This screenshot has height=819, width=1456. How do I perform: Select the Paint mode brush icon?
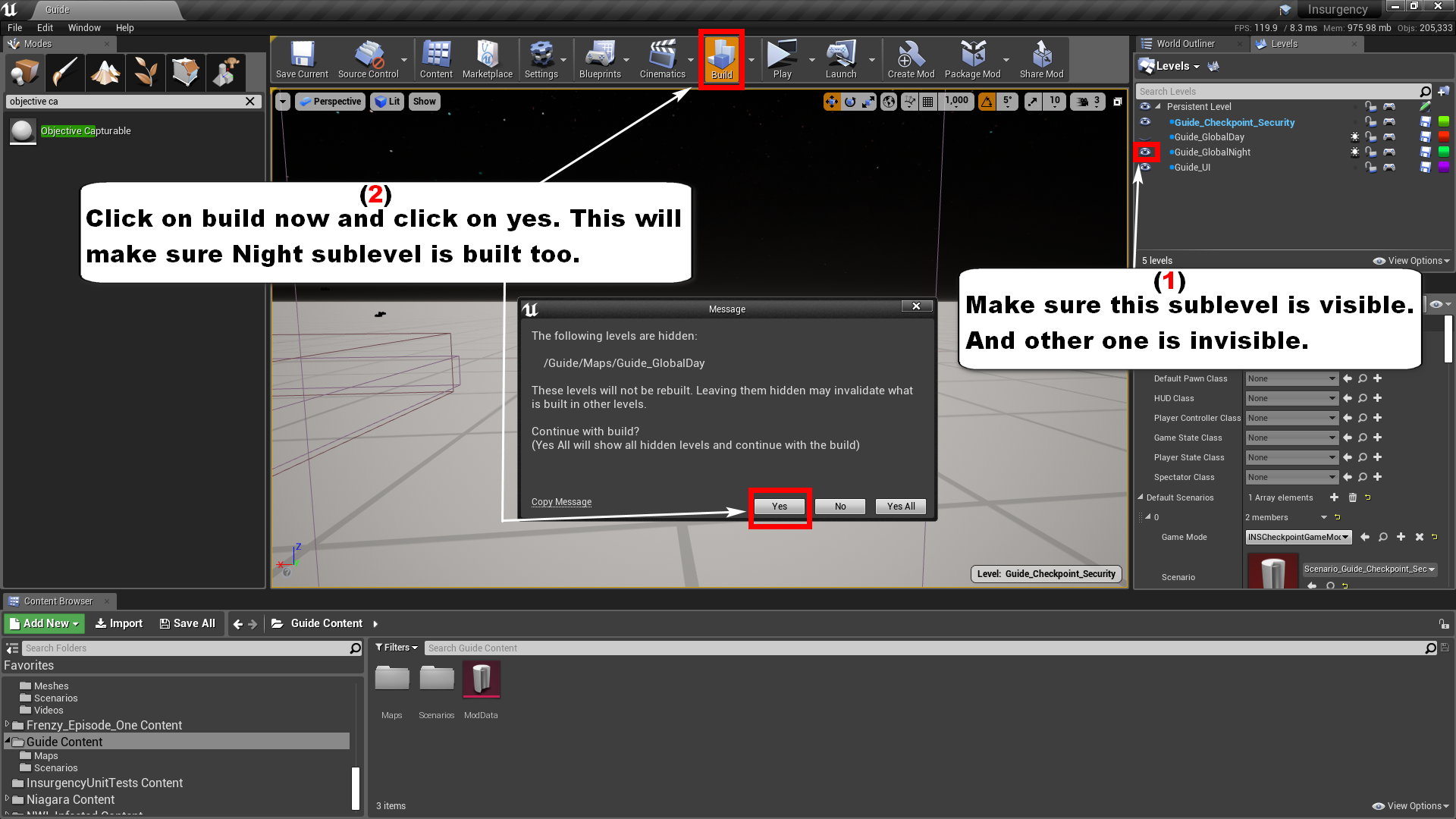point(65,73)
